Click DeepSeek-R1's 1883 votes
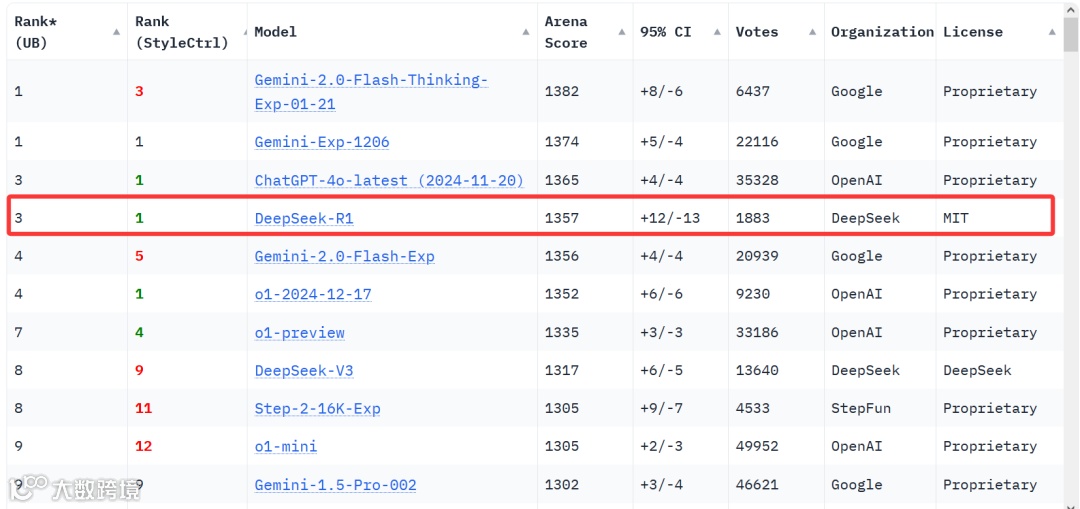This screenshot has height=509, width=1080. 753,218
